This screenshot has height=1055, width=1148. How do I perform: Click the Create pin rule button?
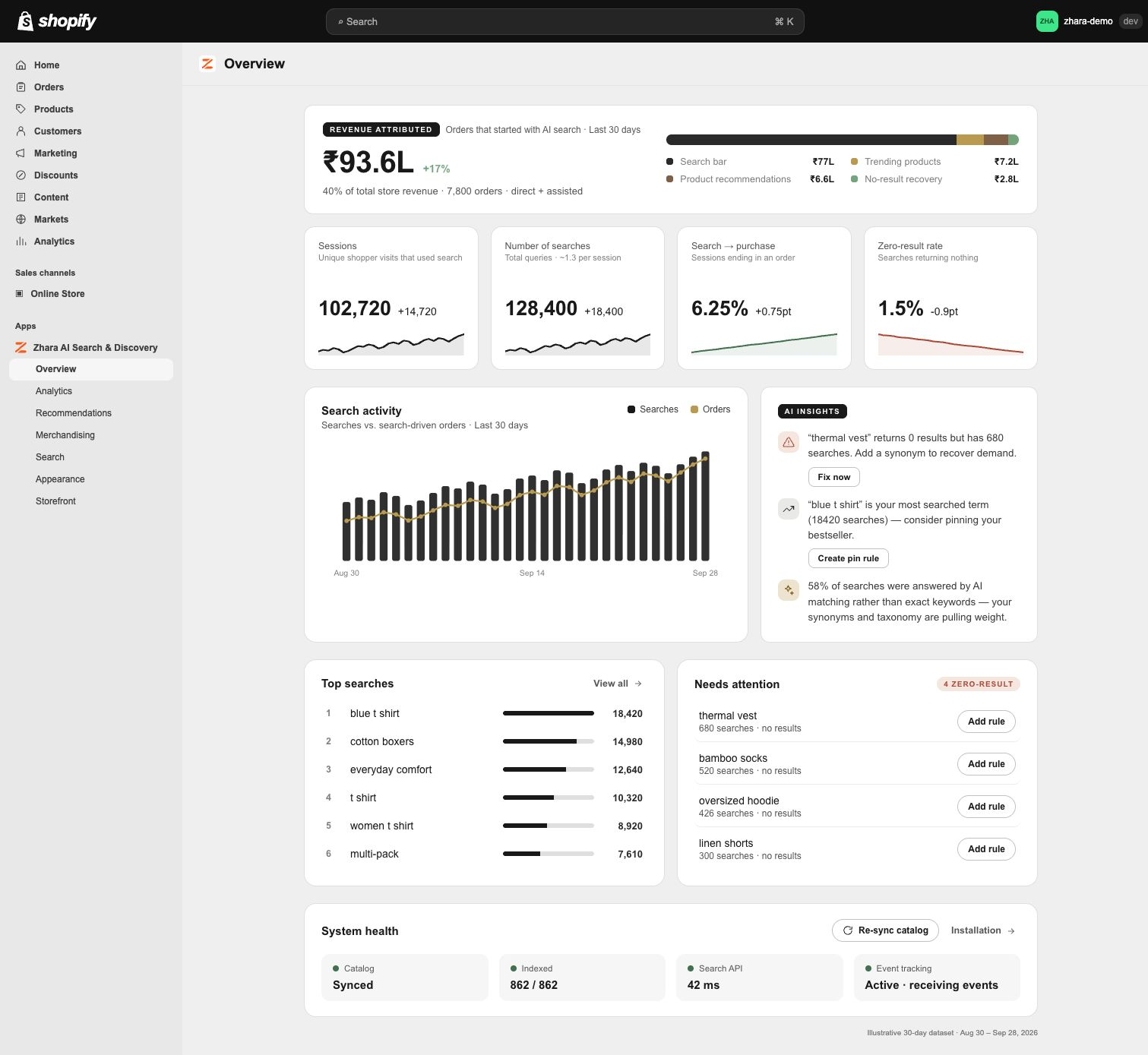pyautogui.click(x=848, y=558)
